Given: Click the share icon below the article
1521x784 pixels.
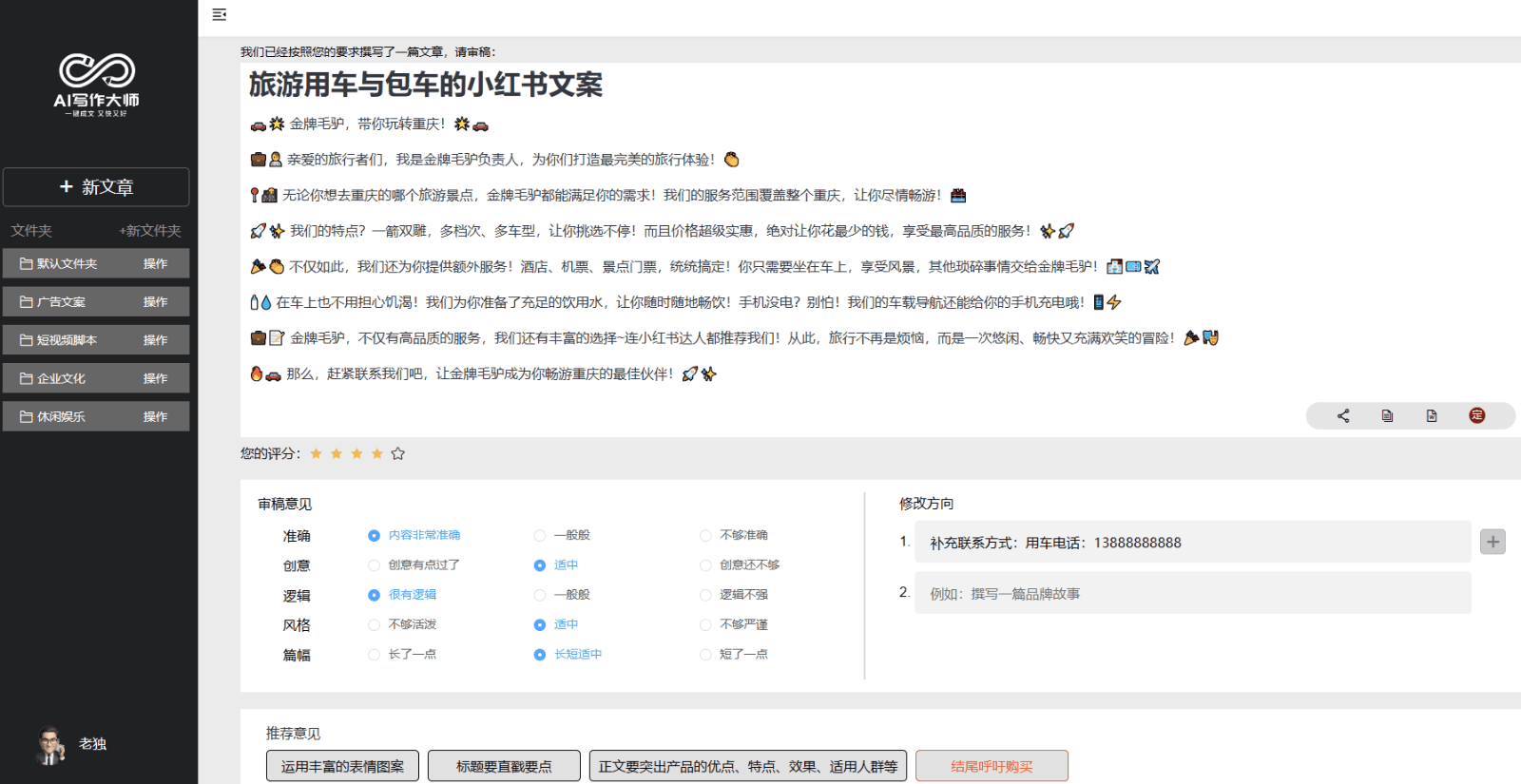Looking at the screenshot, I should [1343, 415].
